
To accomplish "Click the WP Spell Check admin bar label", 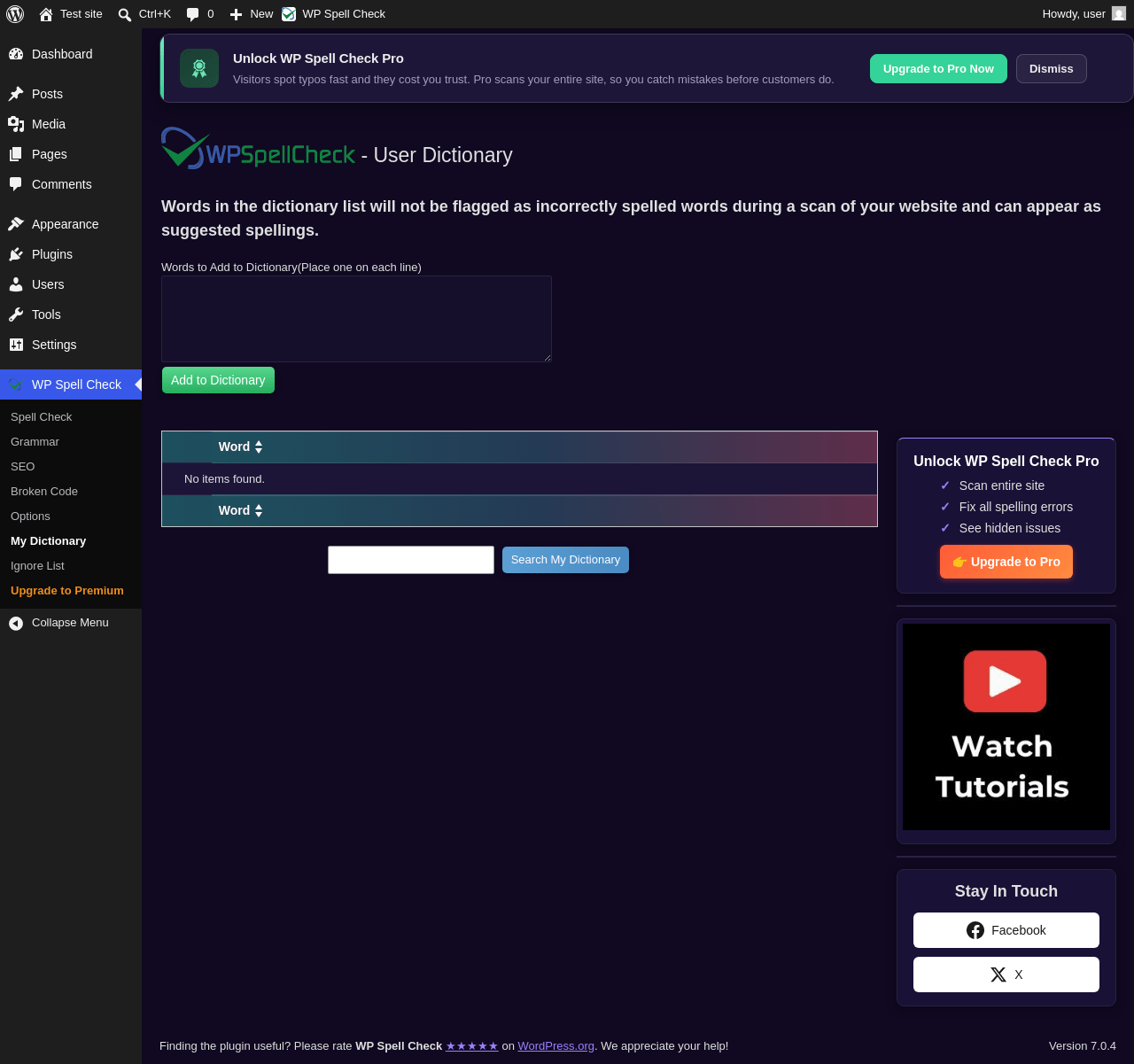I will (344, 14).
